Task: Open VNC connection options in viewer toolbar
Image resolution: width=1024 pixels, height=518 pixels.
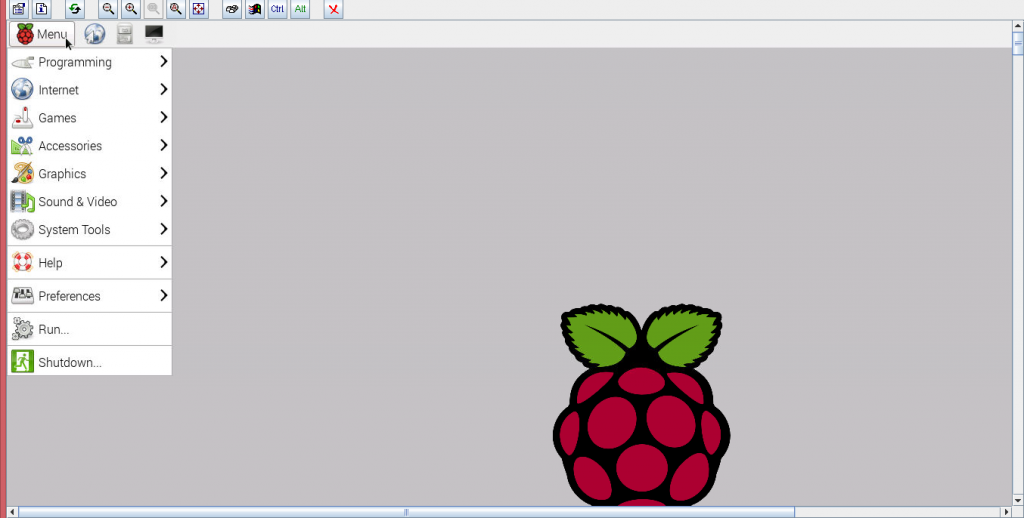Action: [x=19, y=9]
